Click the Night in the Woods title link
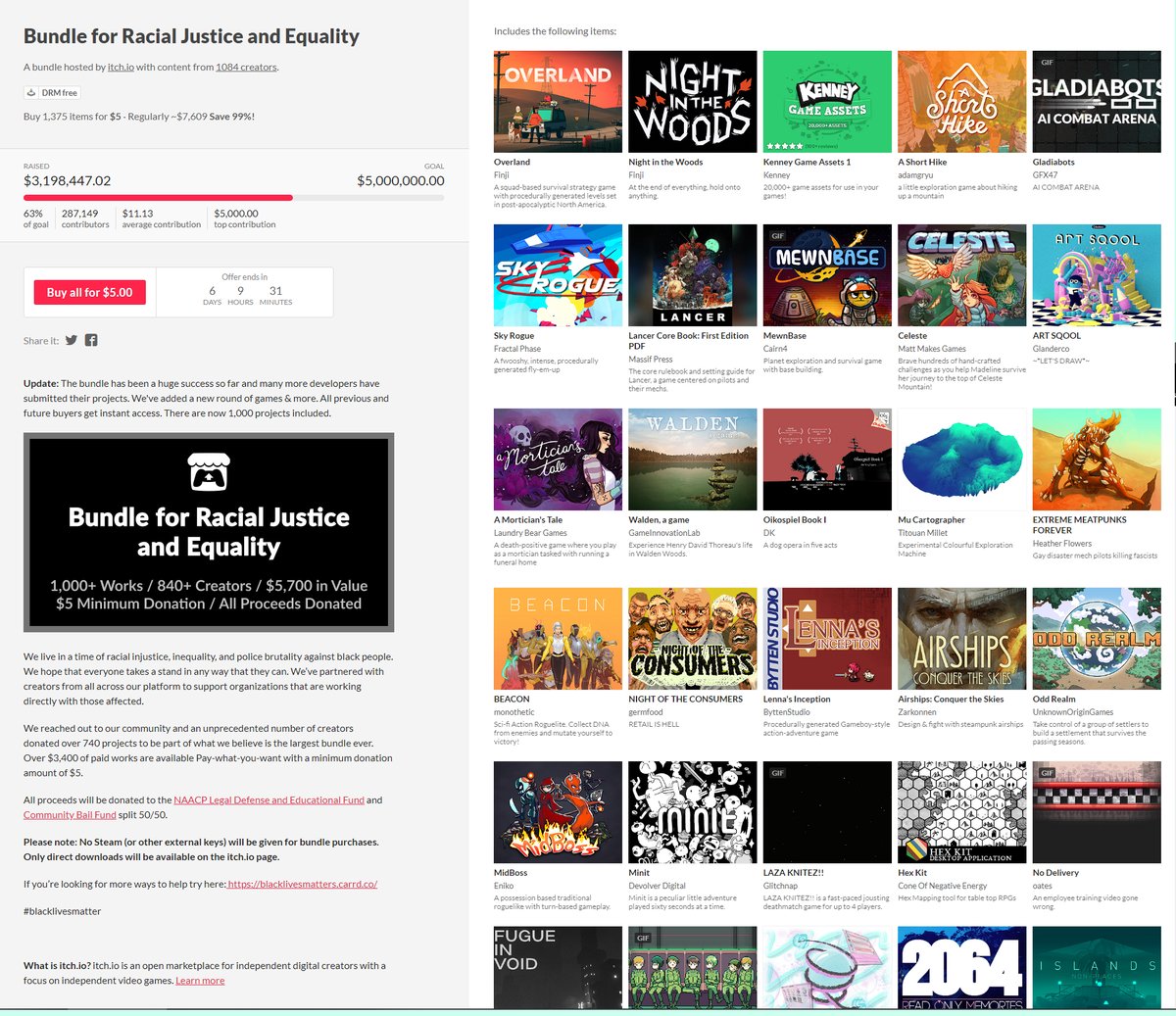 point(665,163)
